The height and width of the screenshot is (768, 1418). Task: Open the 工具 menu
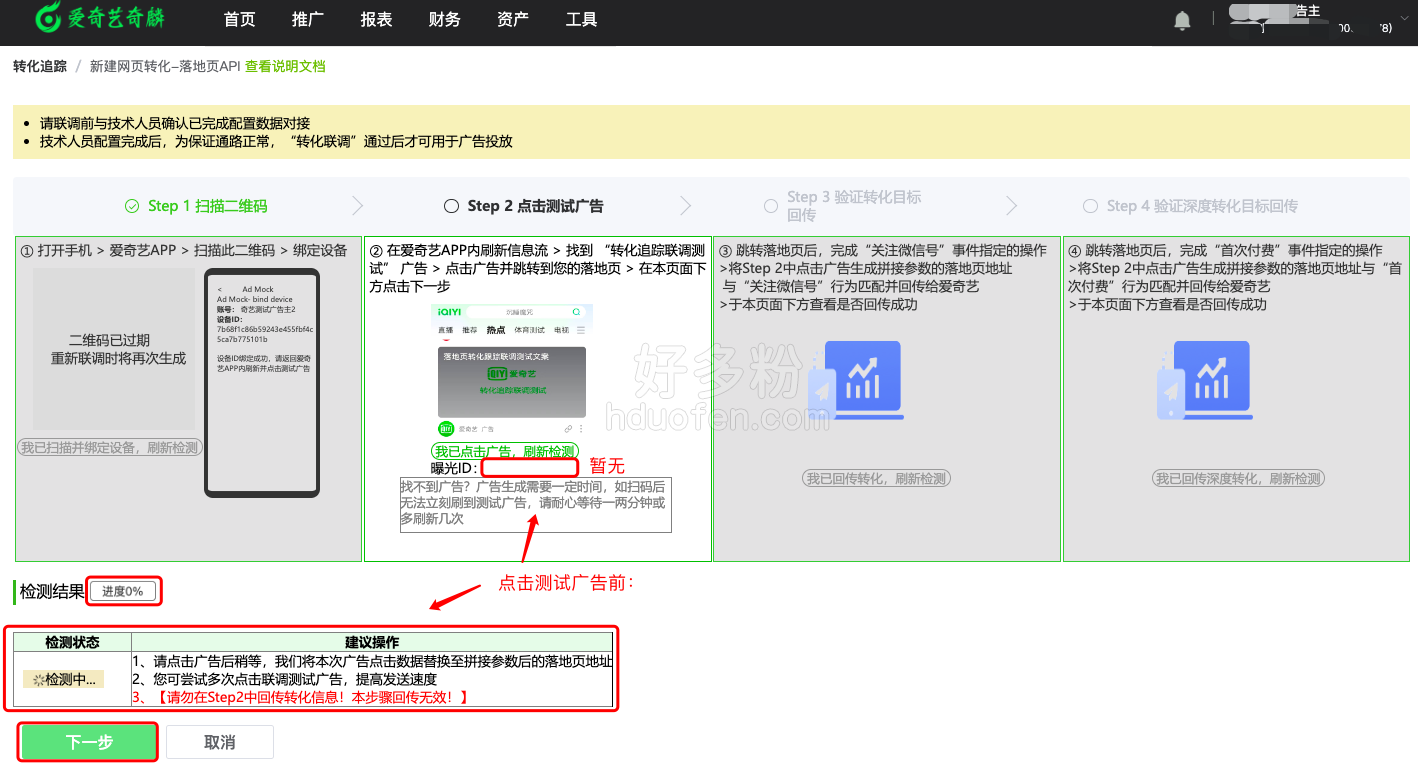pos(581,20)
